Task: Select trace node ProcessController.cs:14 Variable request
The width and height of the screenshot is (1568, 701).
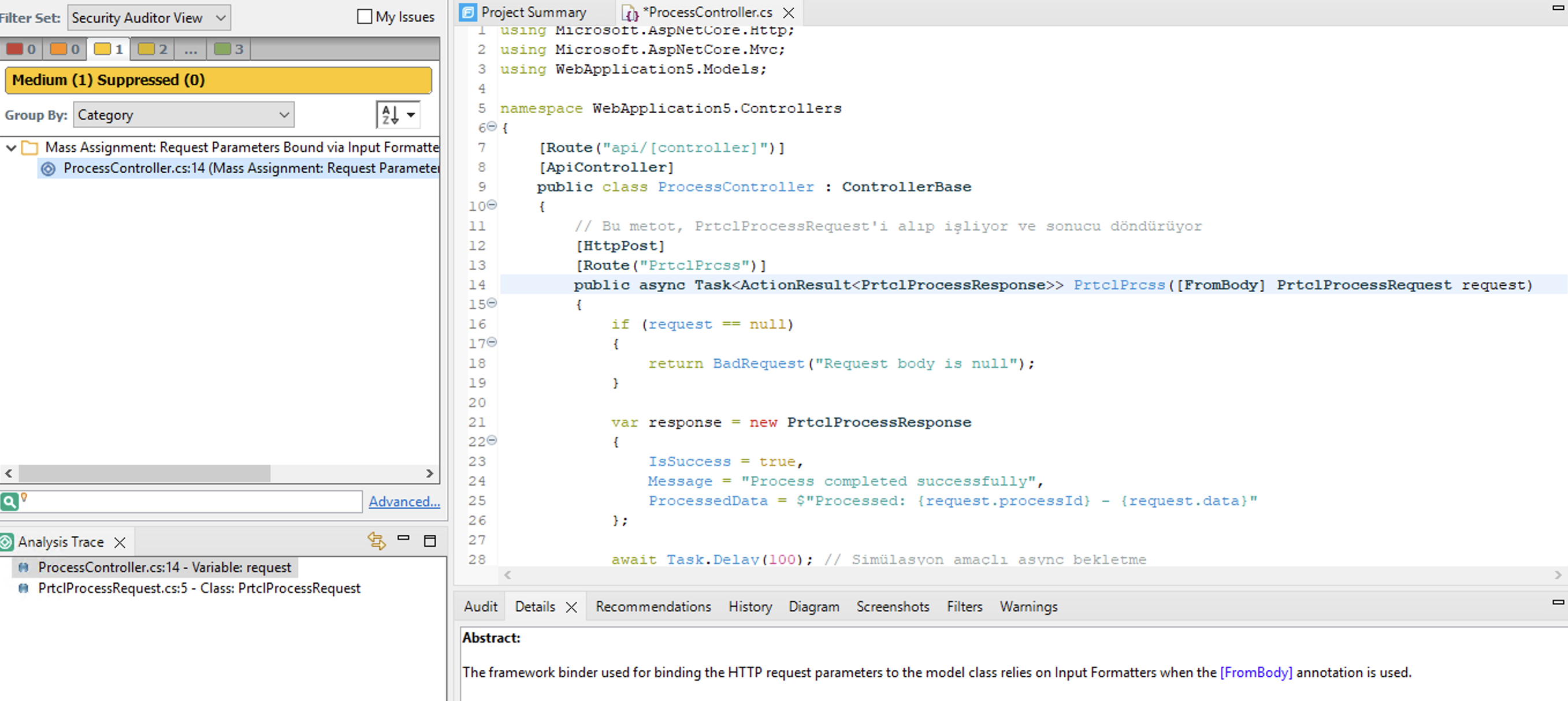Action: (164, 568)
